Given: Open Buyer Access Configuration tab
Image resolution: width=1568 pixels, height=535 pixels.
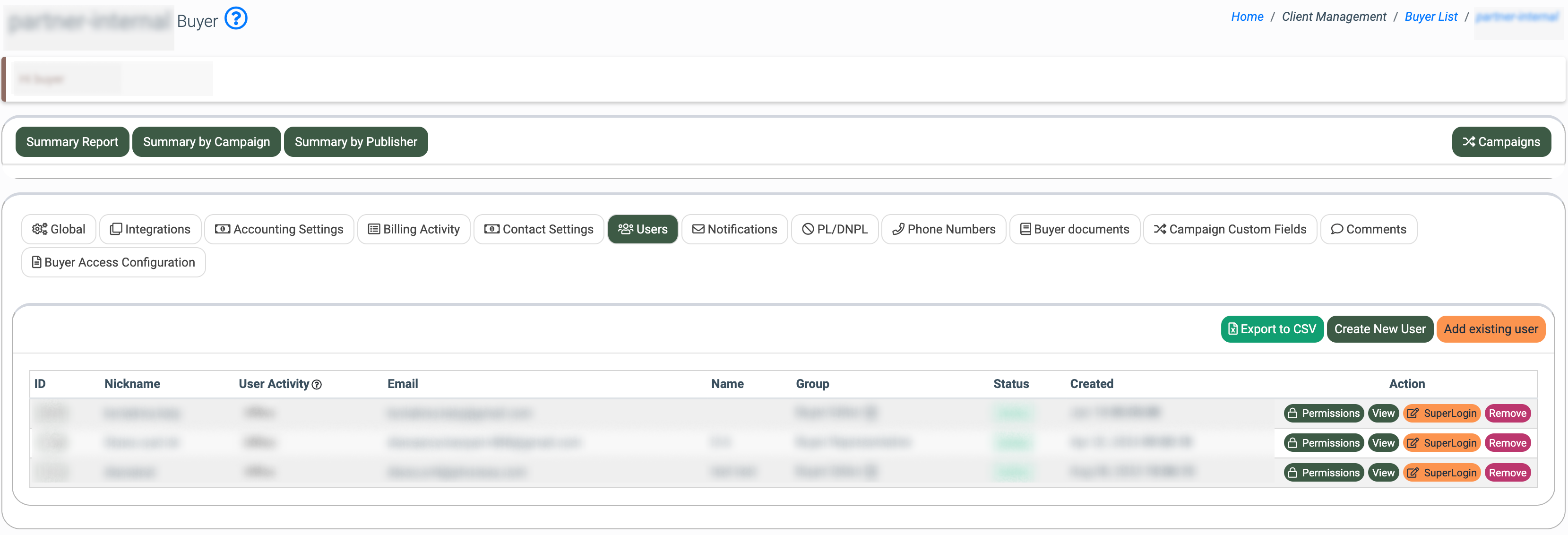Looking at the screenshot, I should (x=114, y=262).
